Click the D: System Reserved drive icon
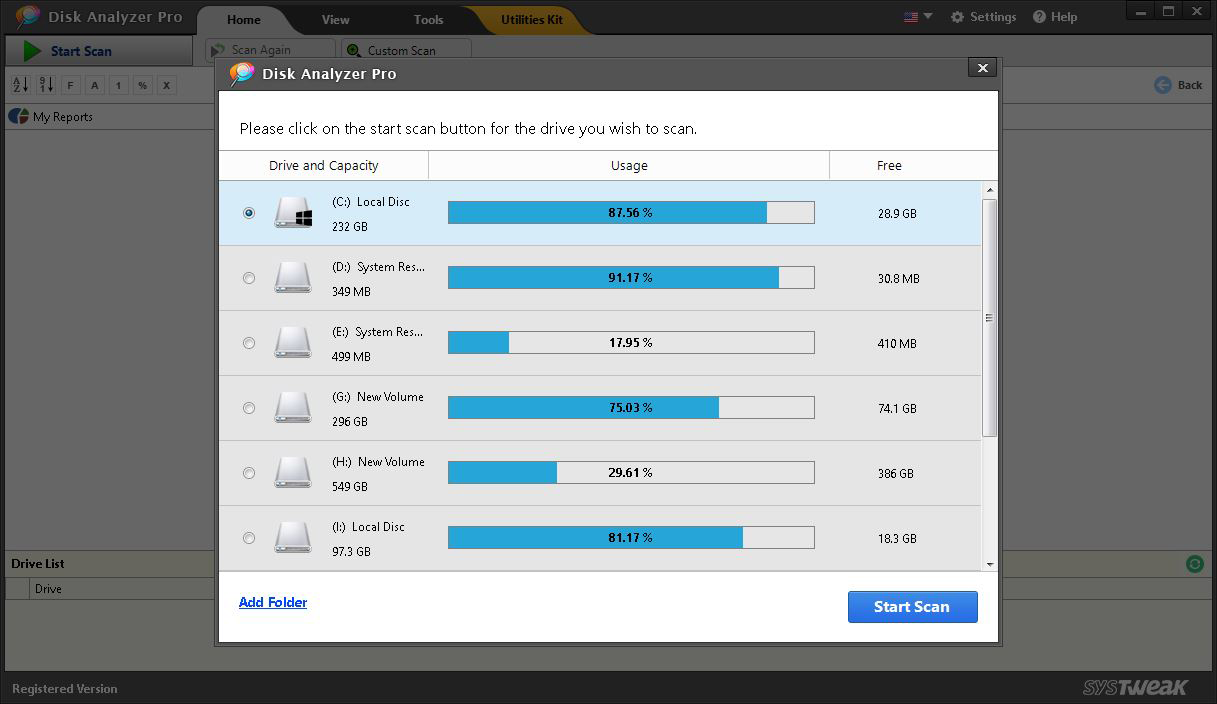Viewport: 1217px width, 704px height. (293, 277)
